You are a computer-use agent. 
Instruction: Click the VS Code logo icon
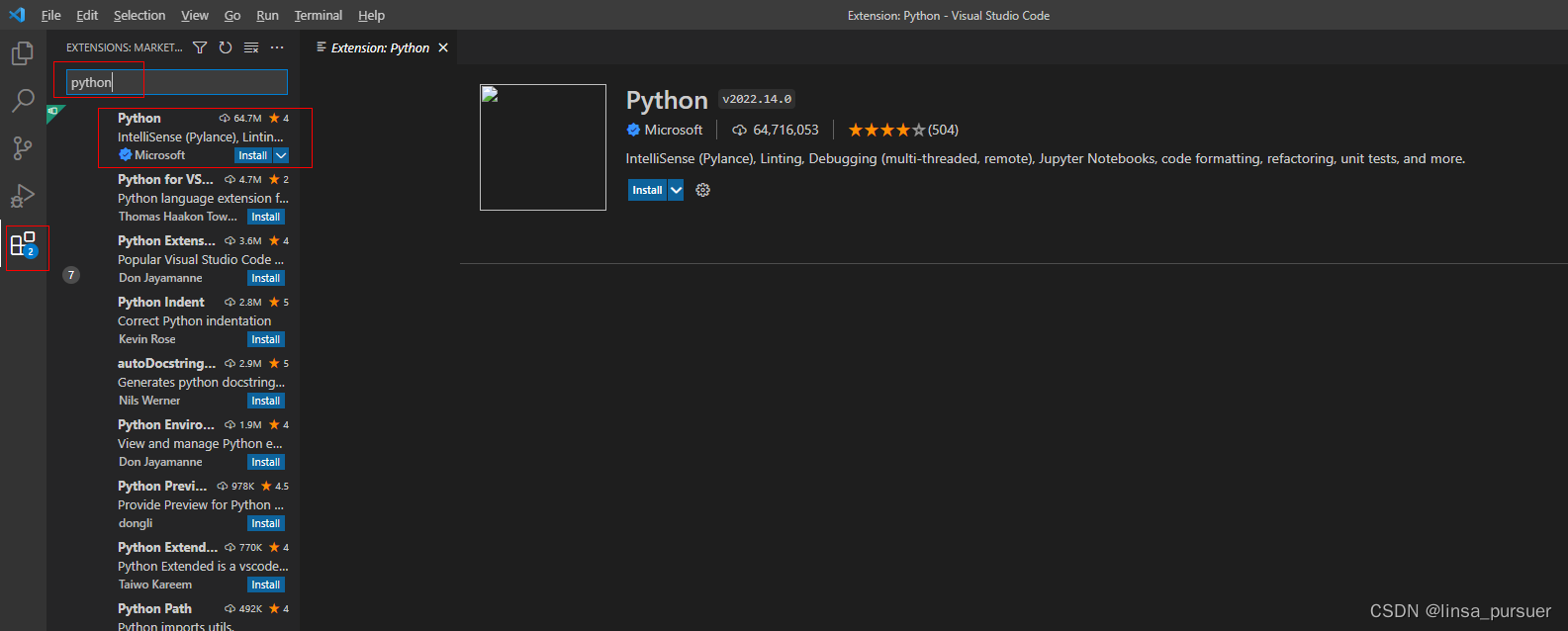pyautogui.click(x=17, y=15)
